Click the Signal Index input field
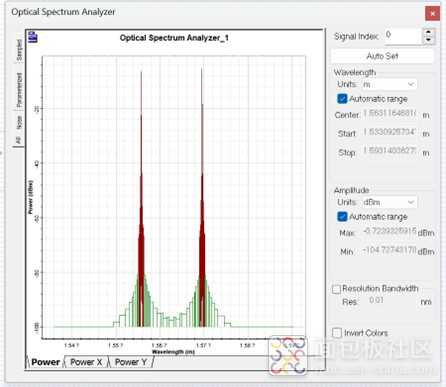Image resolution: width=446 pixels, height=387 pixels. (403, 36)
